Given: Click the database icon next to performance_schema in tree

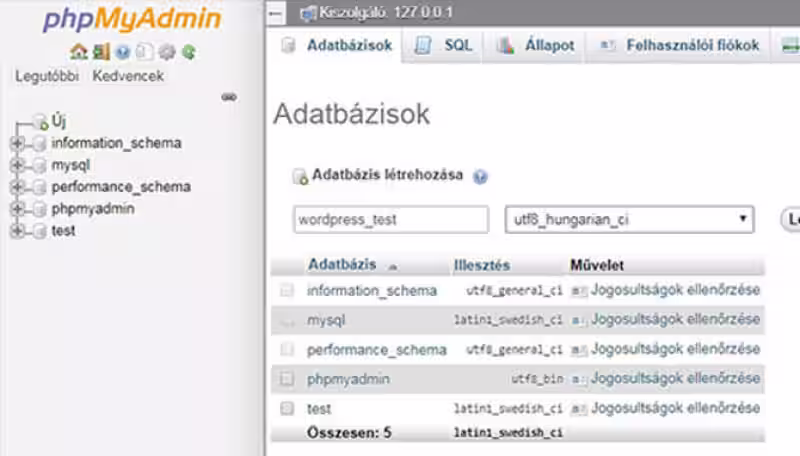Looking at the screenshot, I should (40, 188).
